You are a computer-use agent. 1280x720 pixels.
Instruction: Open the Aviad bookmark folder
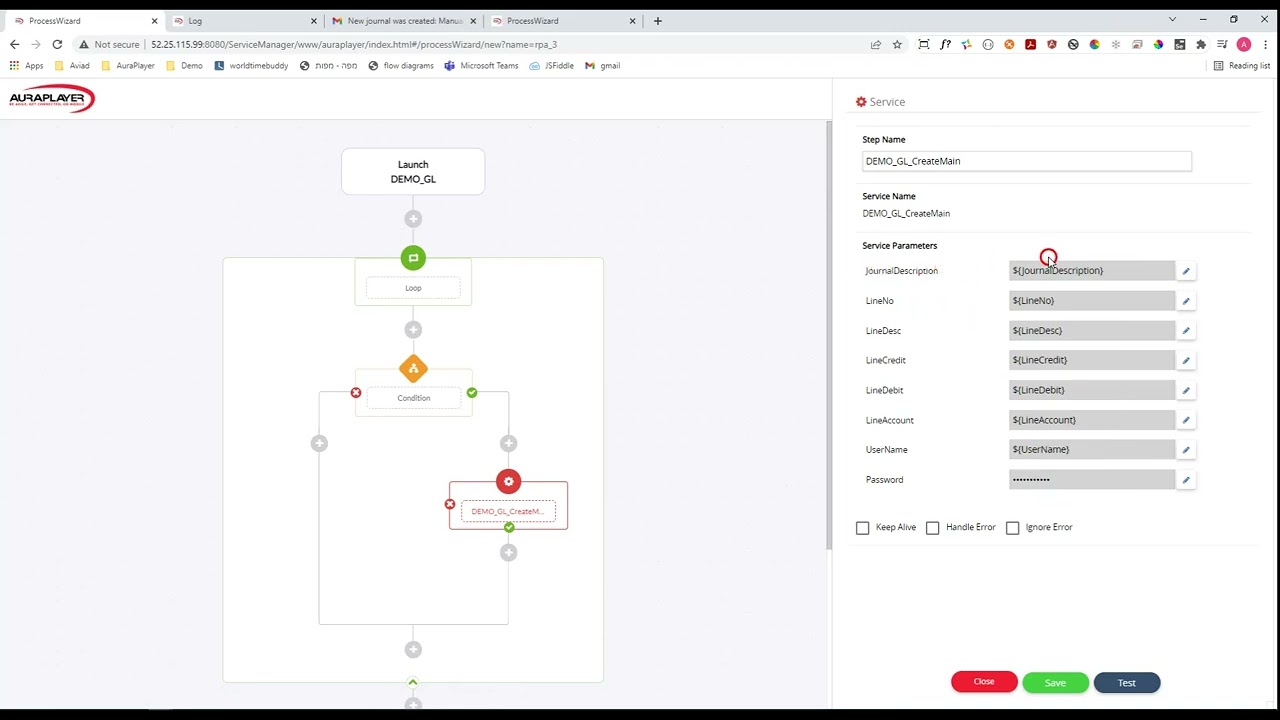pos(72,66)
